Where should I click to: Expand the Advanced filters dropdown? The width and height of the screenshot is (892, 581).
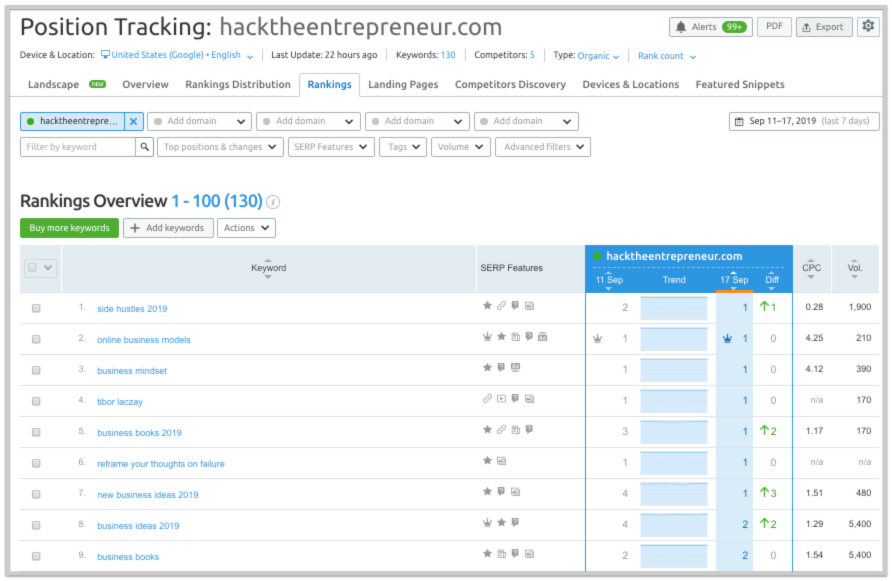(543, 147)
